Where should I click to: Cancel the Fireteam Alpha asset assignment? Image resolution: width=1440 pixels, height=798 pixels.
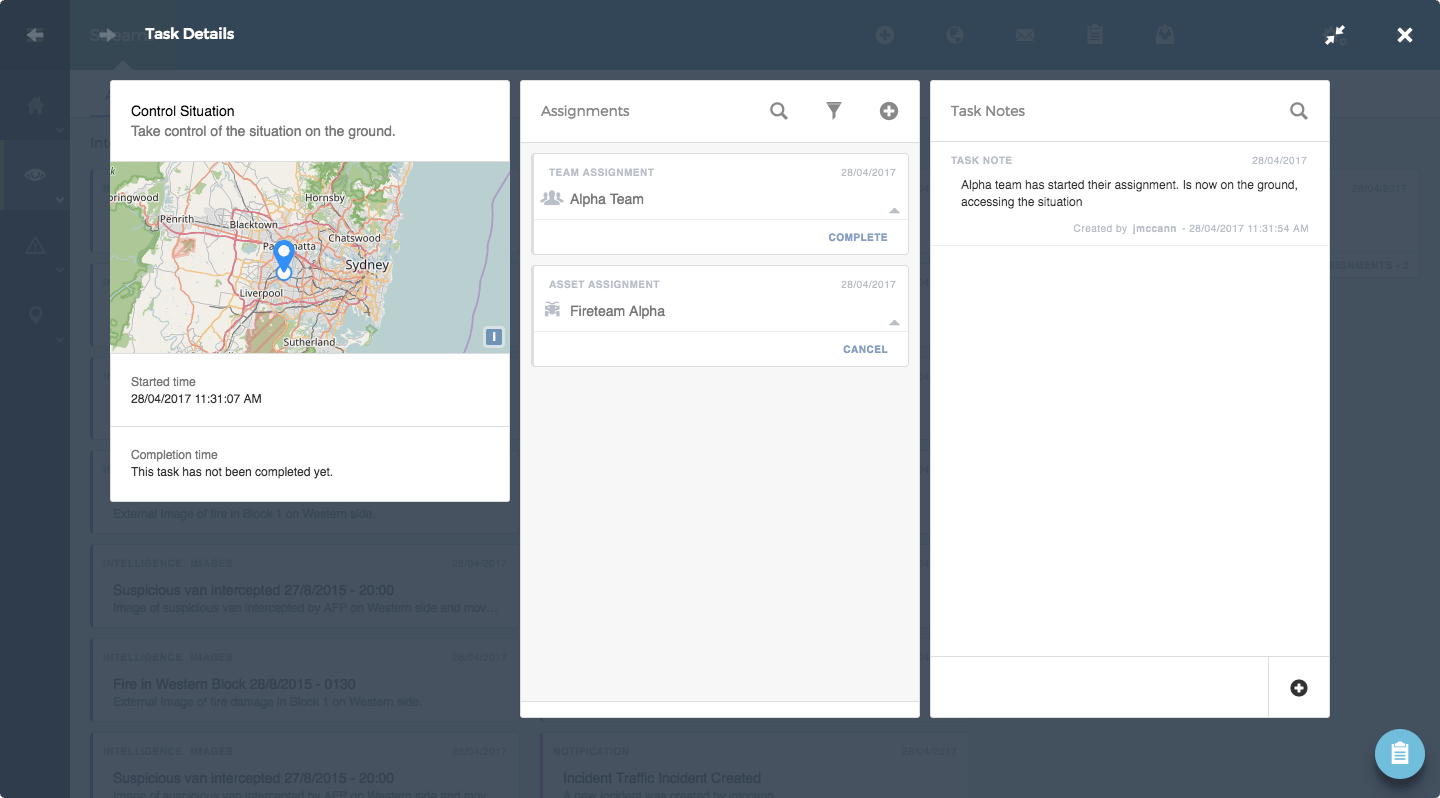pyautogui.click(x=865, y=349)
